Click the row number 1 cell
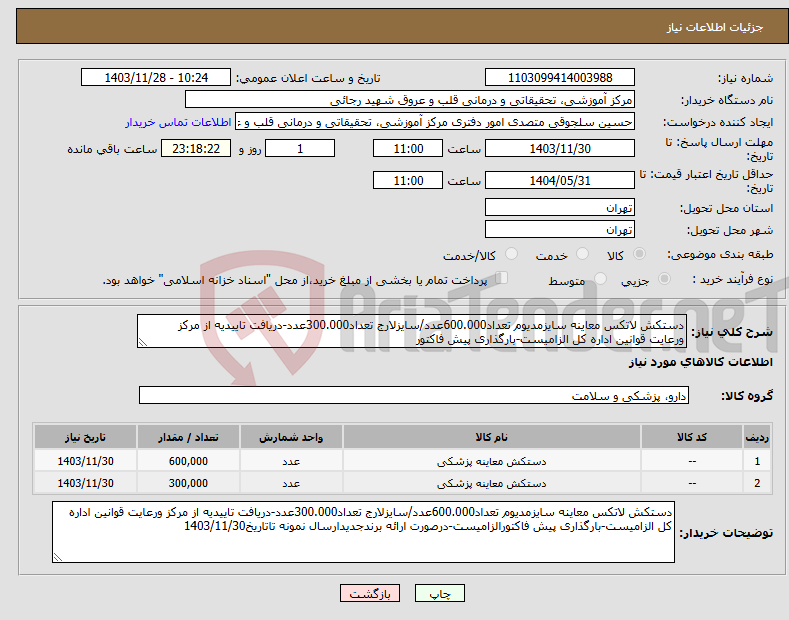 757,461
